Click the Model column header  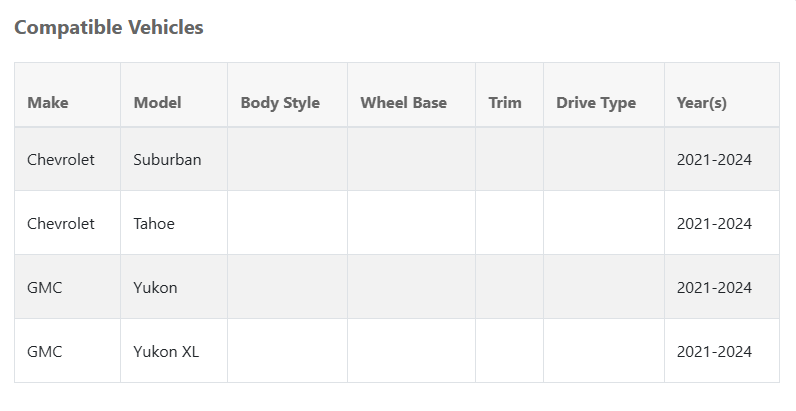[x=157, y=102]
